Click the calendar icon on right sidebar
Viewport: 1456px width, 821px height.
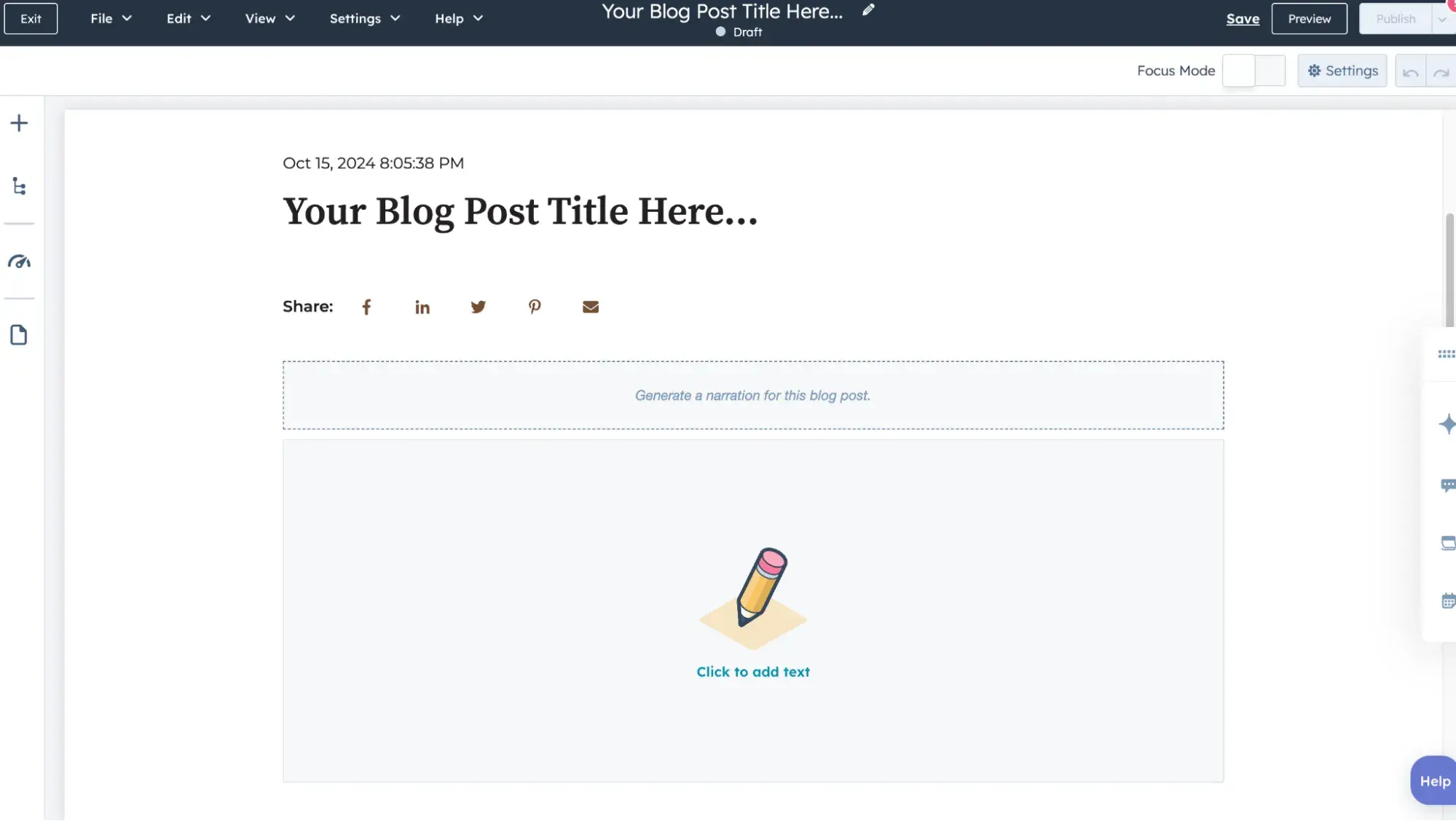coord(1447,600)
